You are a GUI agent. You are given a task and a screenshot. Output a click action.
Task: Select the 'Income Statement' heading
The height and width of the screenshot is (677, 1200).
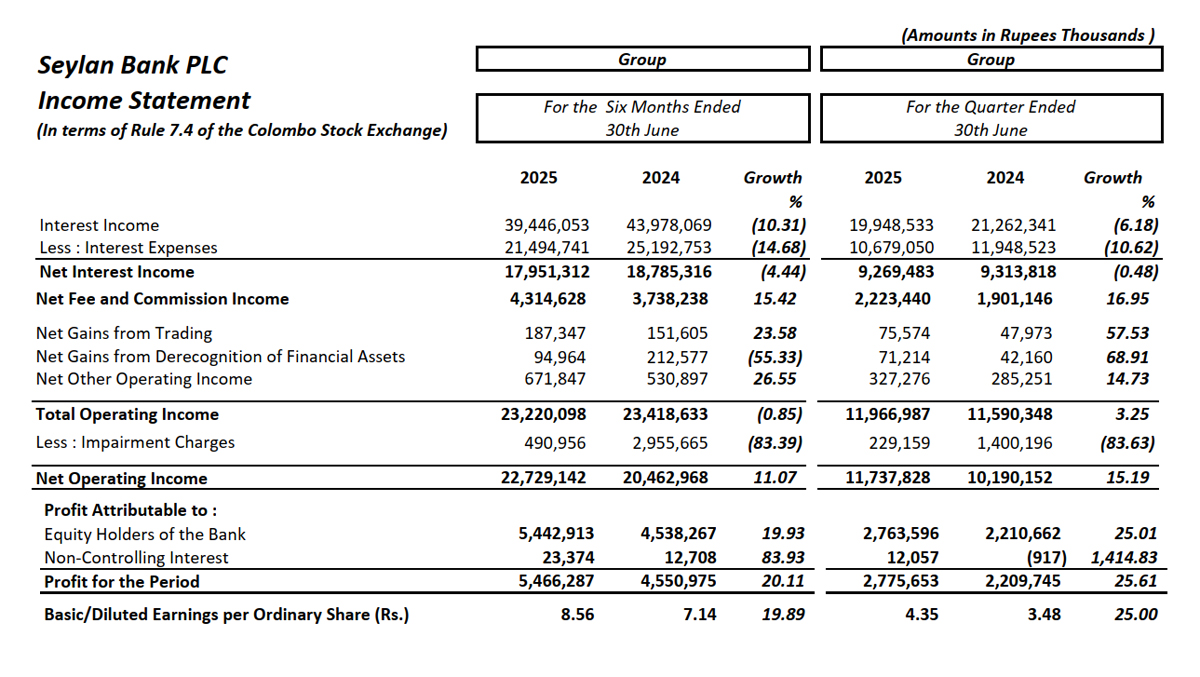click(x=144, y=101)
